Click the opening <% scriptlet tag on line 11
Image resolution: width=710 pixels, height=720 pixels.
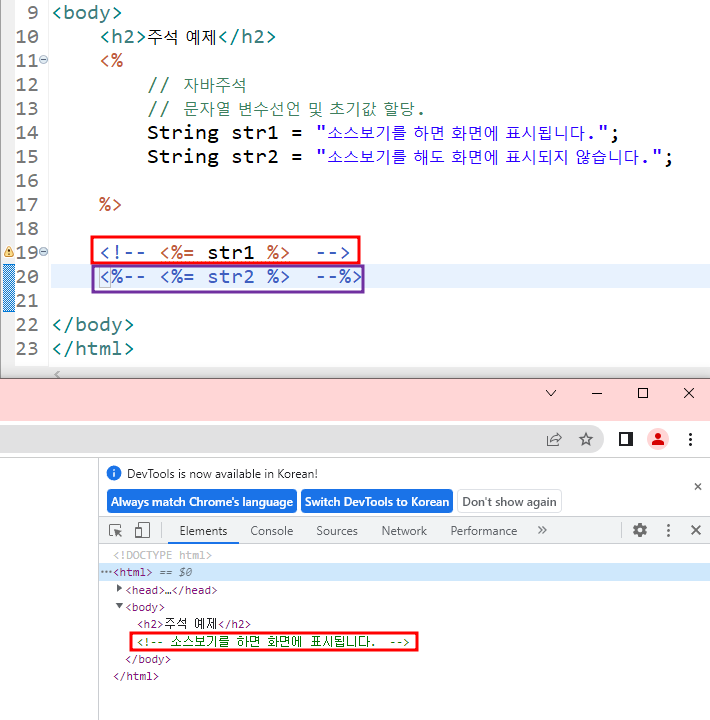112,60
